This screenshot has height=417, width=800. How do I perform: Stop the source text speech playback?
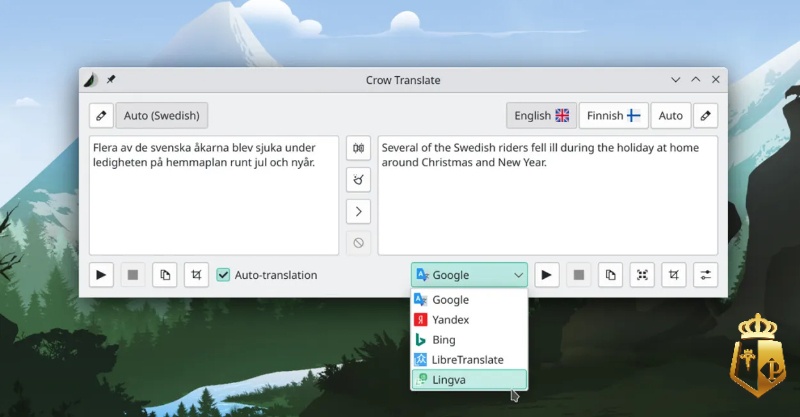(133, 275)
